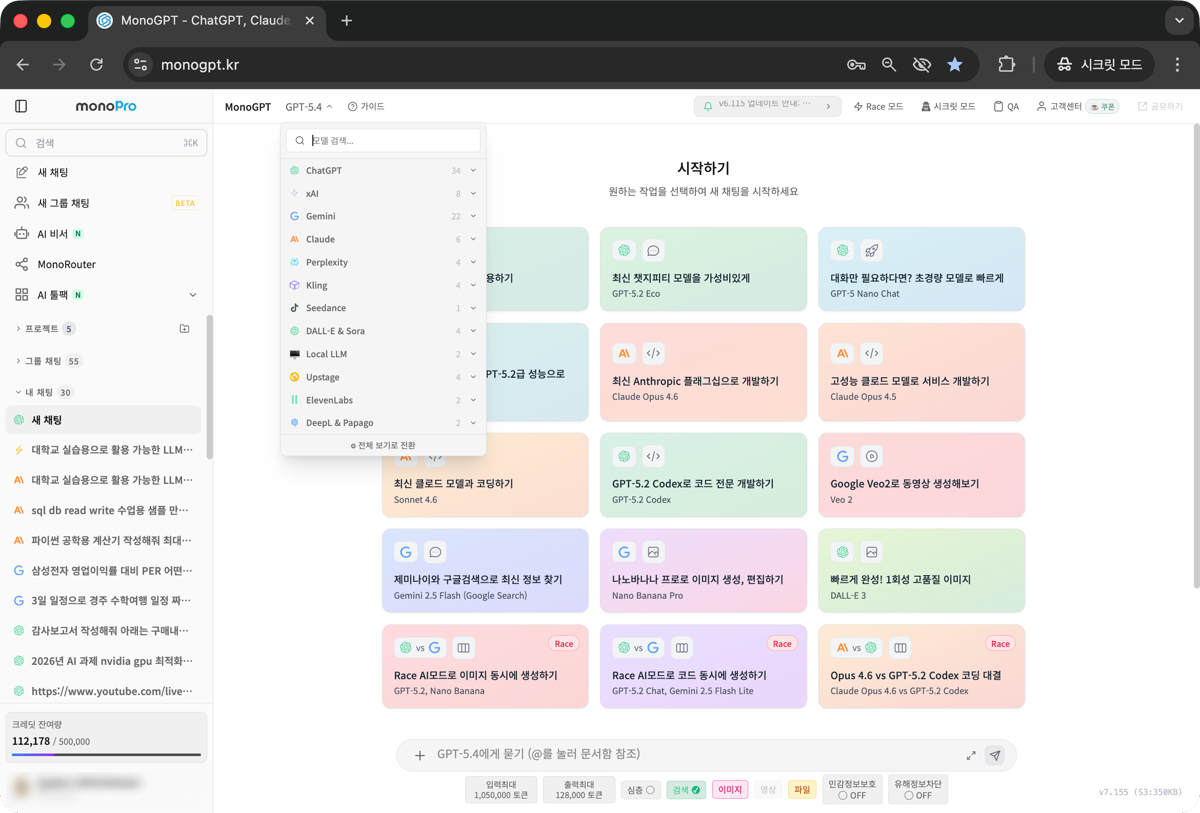Select DALL-E & Sora in model list

pos(383,331)
